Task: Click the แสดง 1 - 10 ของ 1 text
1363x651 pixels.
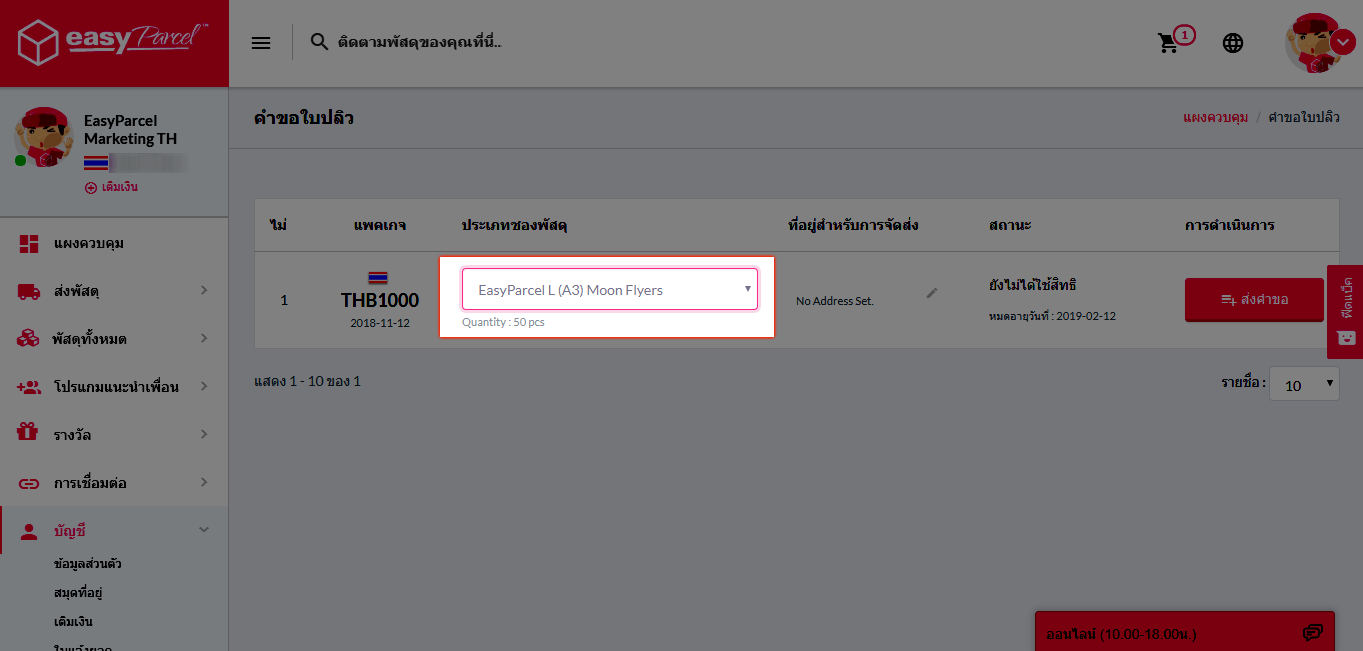Action: 307,381
